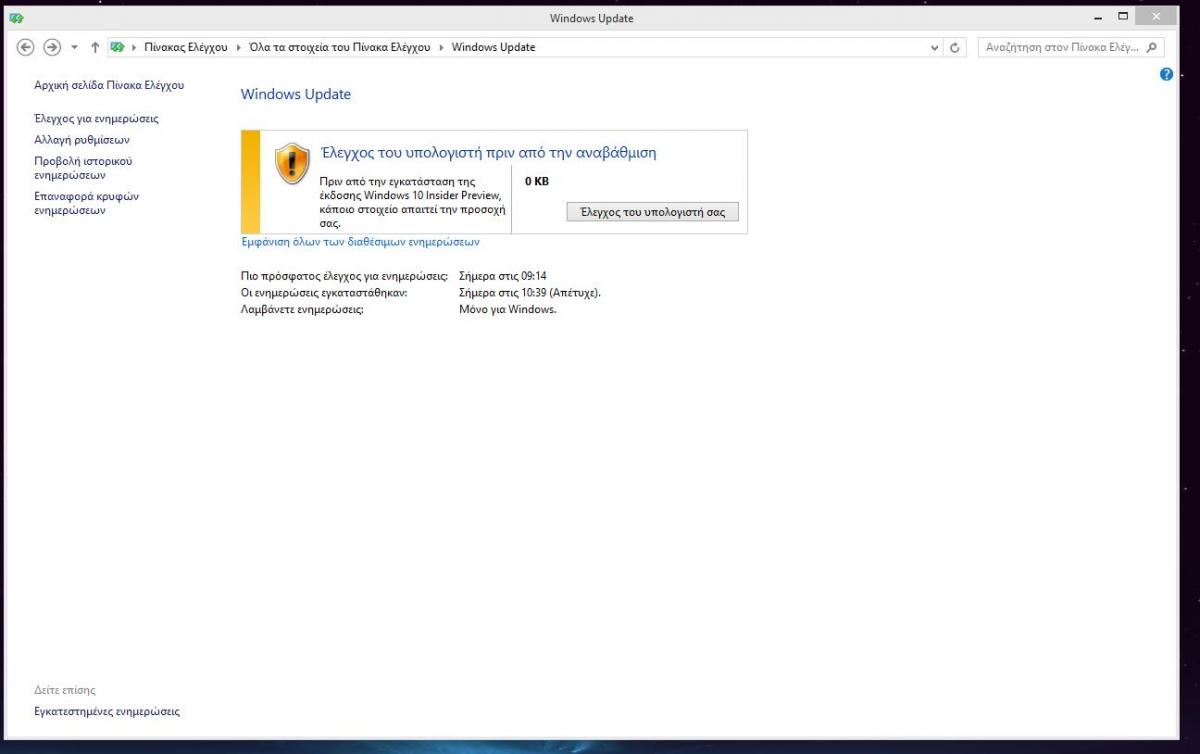Select Πίνακας Ελέγχου in the breadcrumb
1200x754 pixels.
coord(186,47)
